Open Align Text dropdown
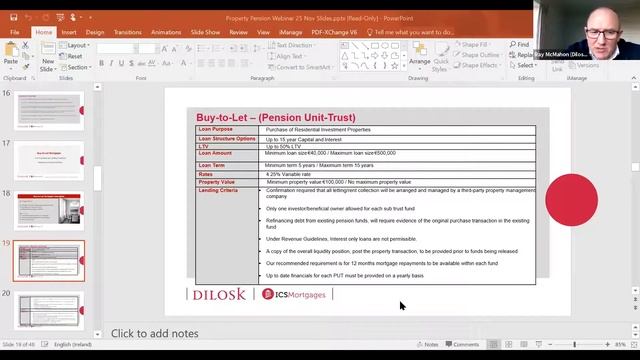640x360 pixels. (287, 56)
